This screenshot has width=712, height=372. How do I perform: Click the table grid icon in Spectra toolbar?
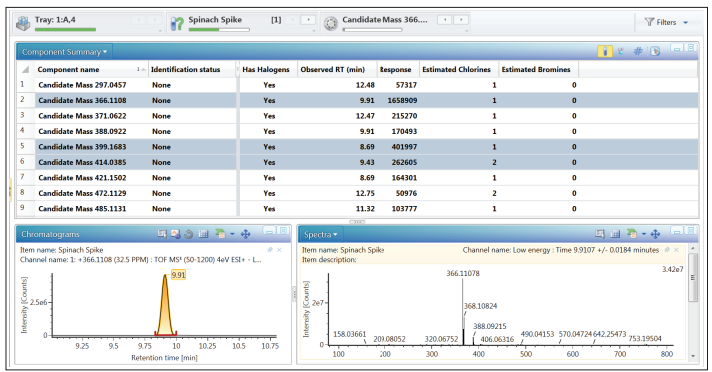615,234
